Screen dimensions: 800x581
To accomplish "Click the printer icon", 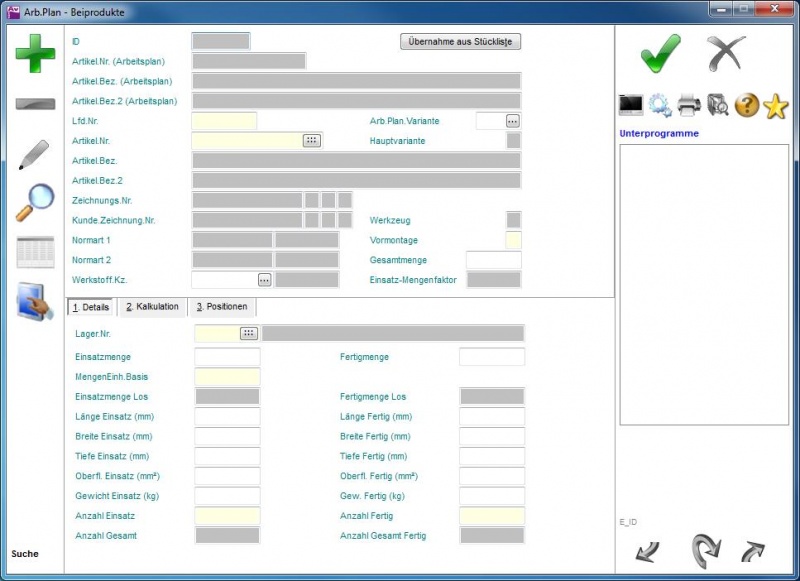I will 689,105.
